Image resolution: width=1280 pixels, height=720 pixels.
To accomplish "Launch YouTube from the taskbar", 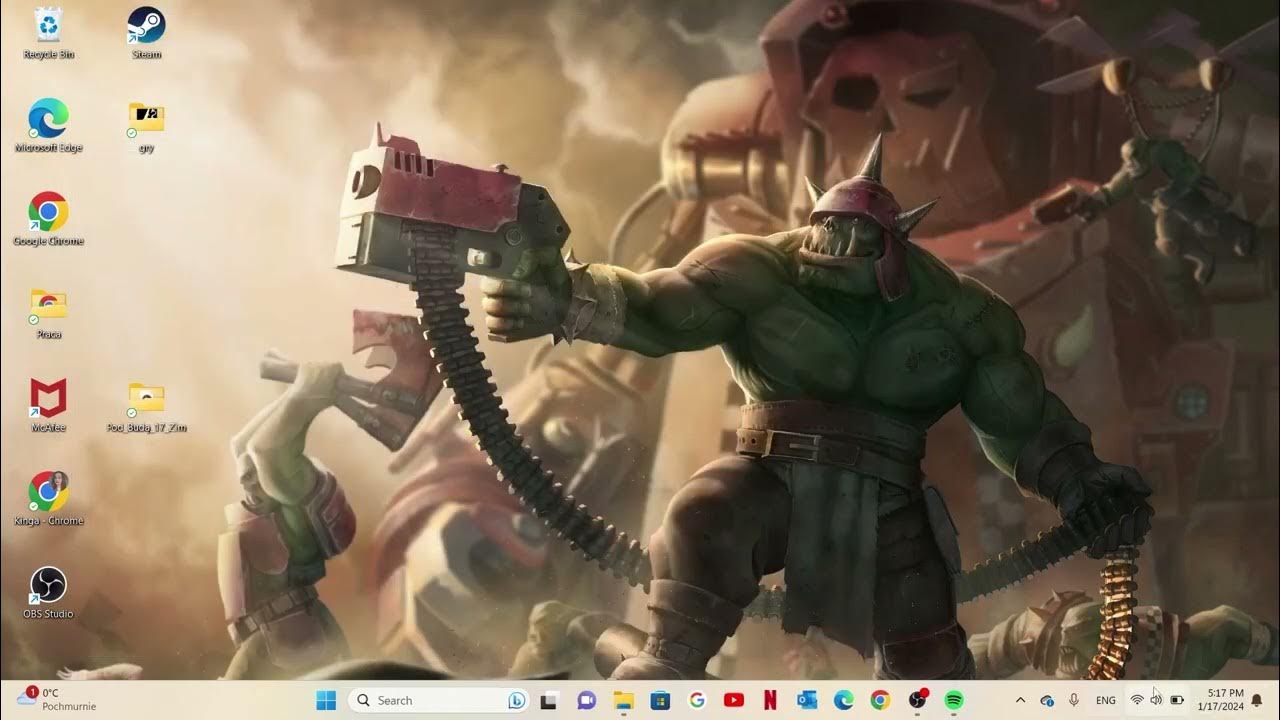I will (732, 700).
